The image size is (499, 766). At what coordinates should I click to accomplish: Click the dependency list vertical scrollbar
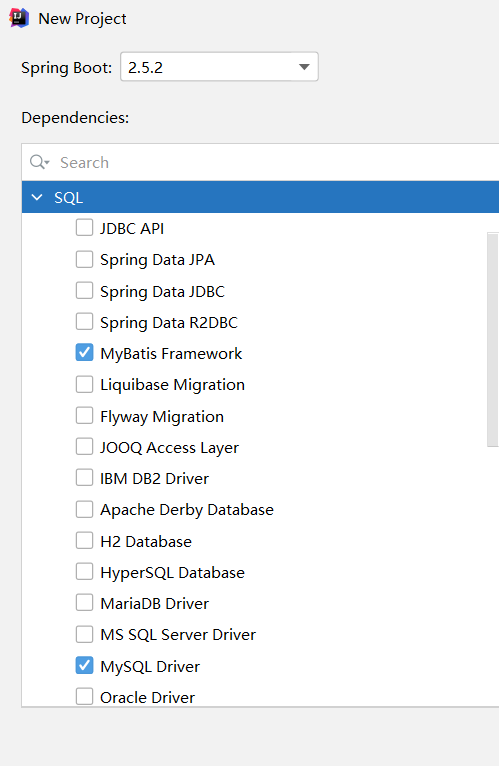(493, 340)
